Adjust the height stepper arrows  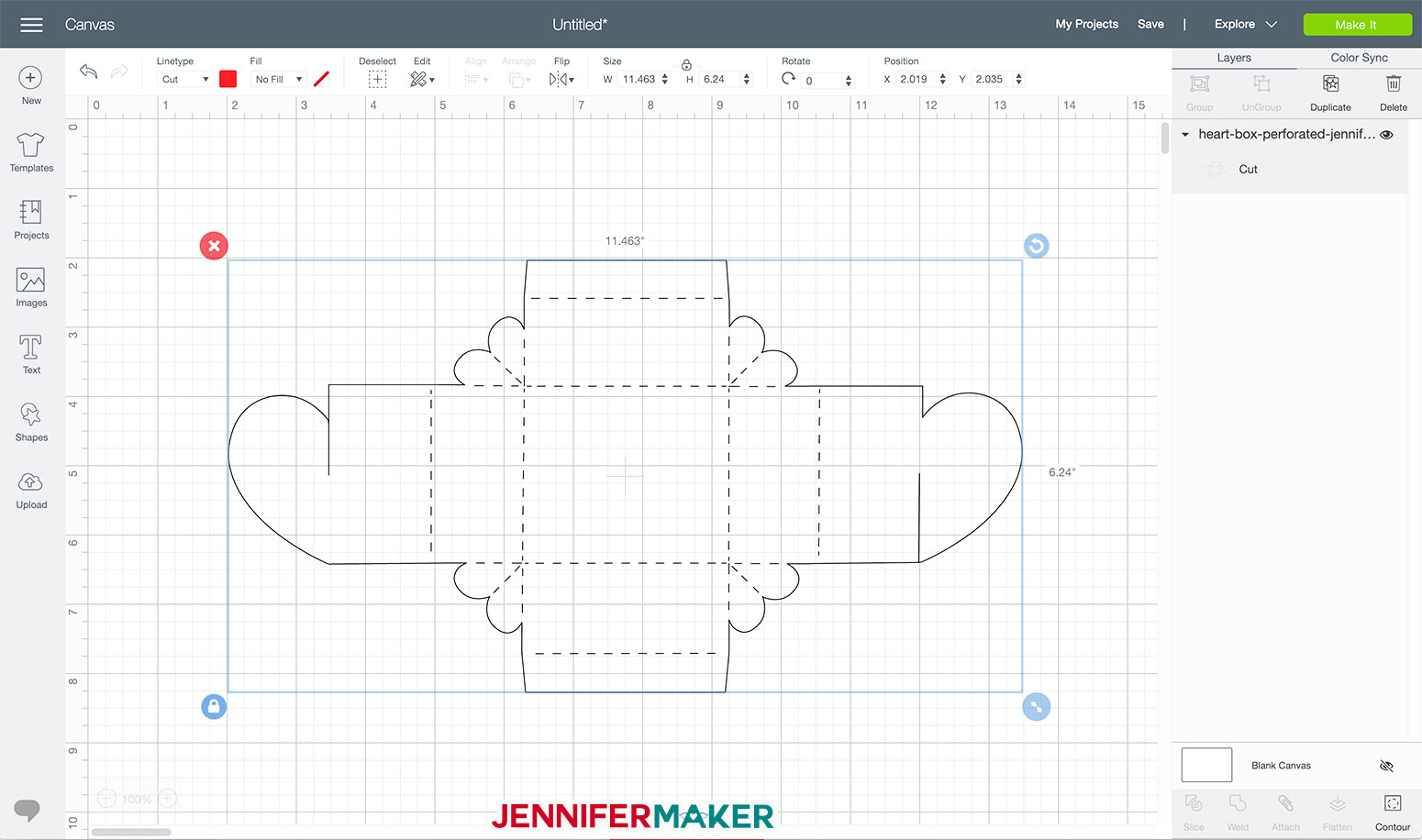[746, 80]
